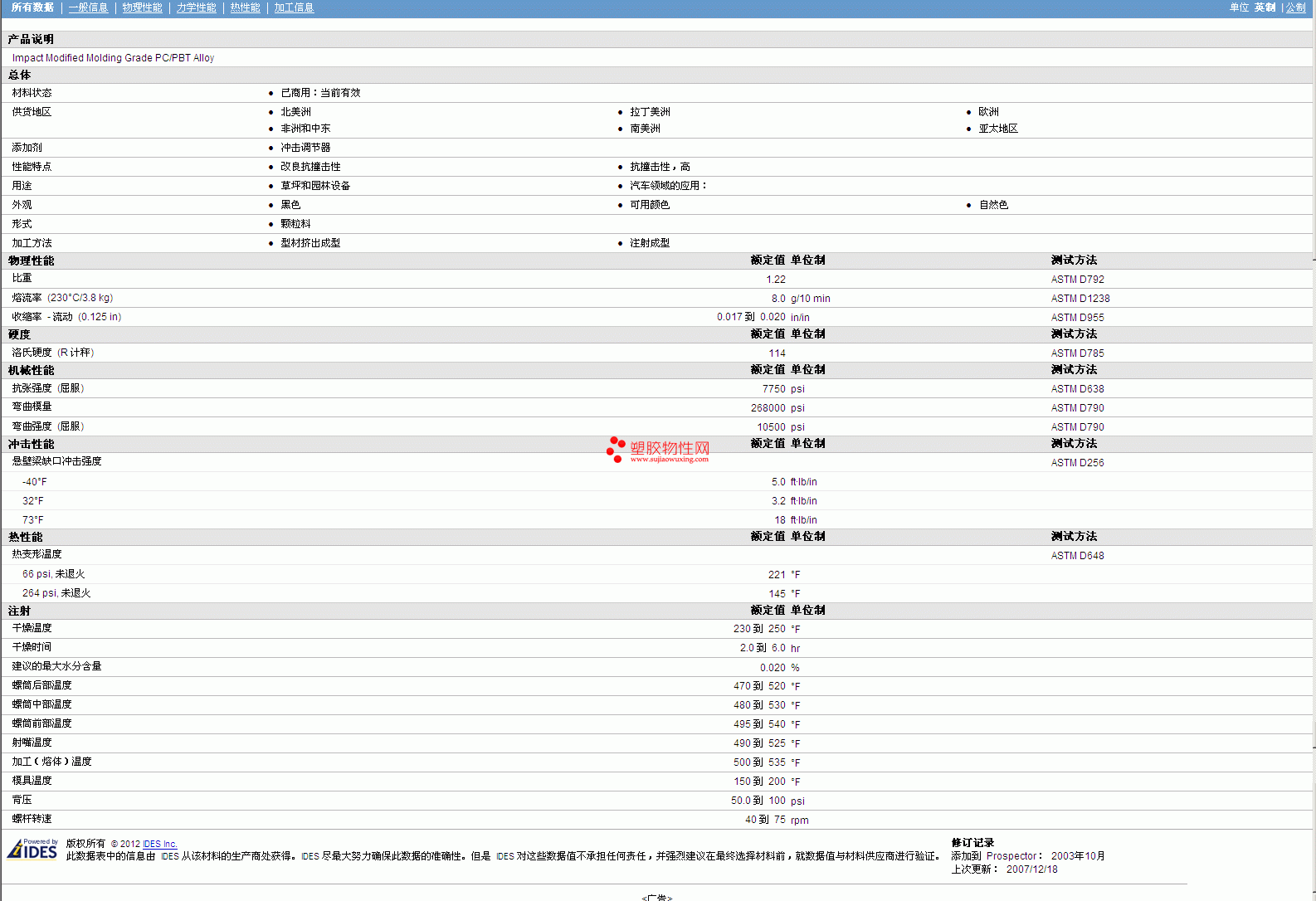1316x901 pixels.
Task: Go to the 物理性能 tab
Action: (x=142, y=7)
